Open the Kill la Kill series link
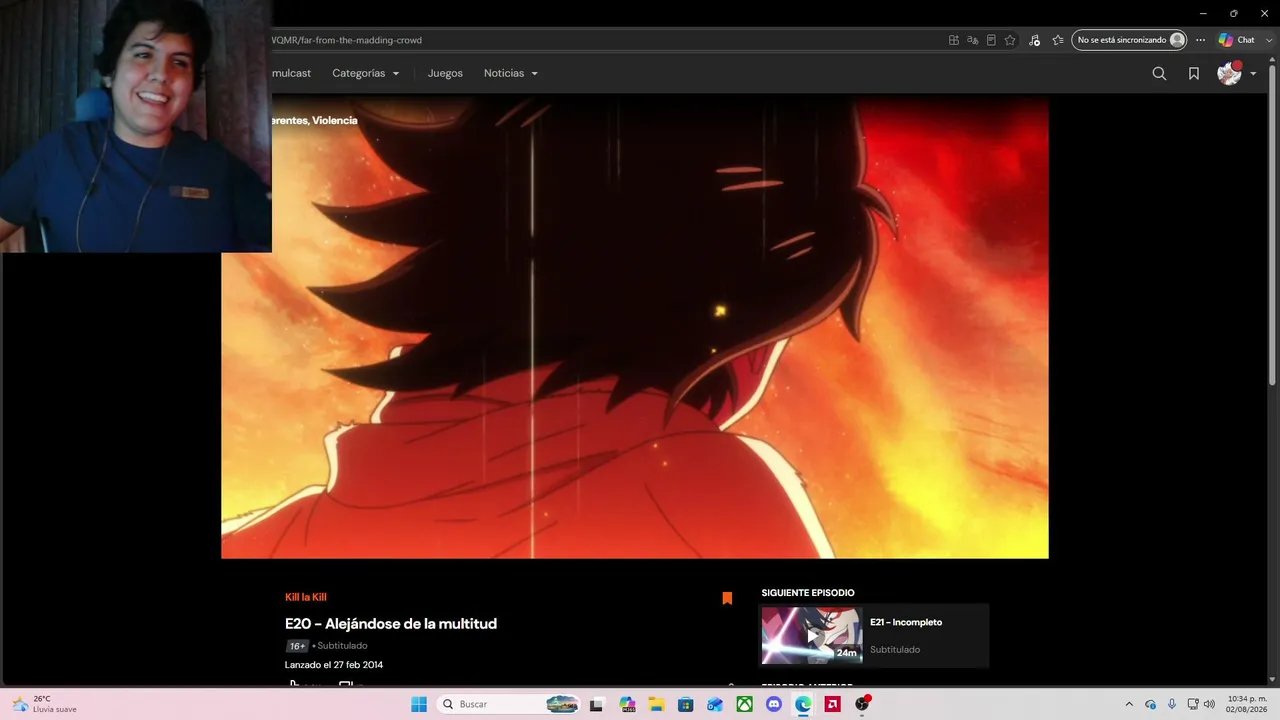 click(306, 597)
